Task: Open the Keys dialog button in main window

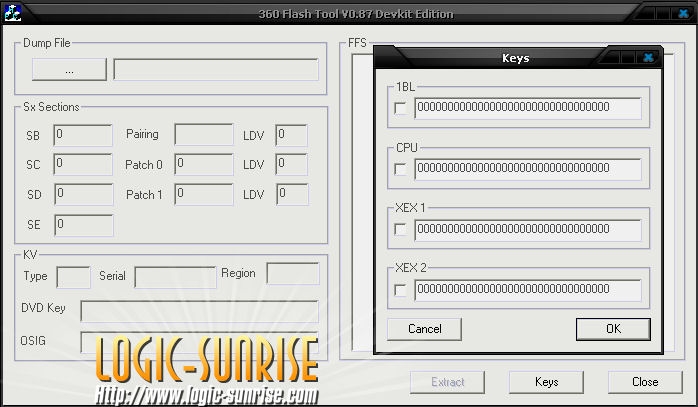Action: click(x=546, y=382)
